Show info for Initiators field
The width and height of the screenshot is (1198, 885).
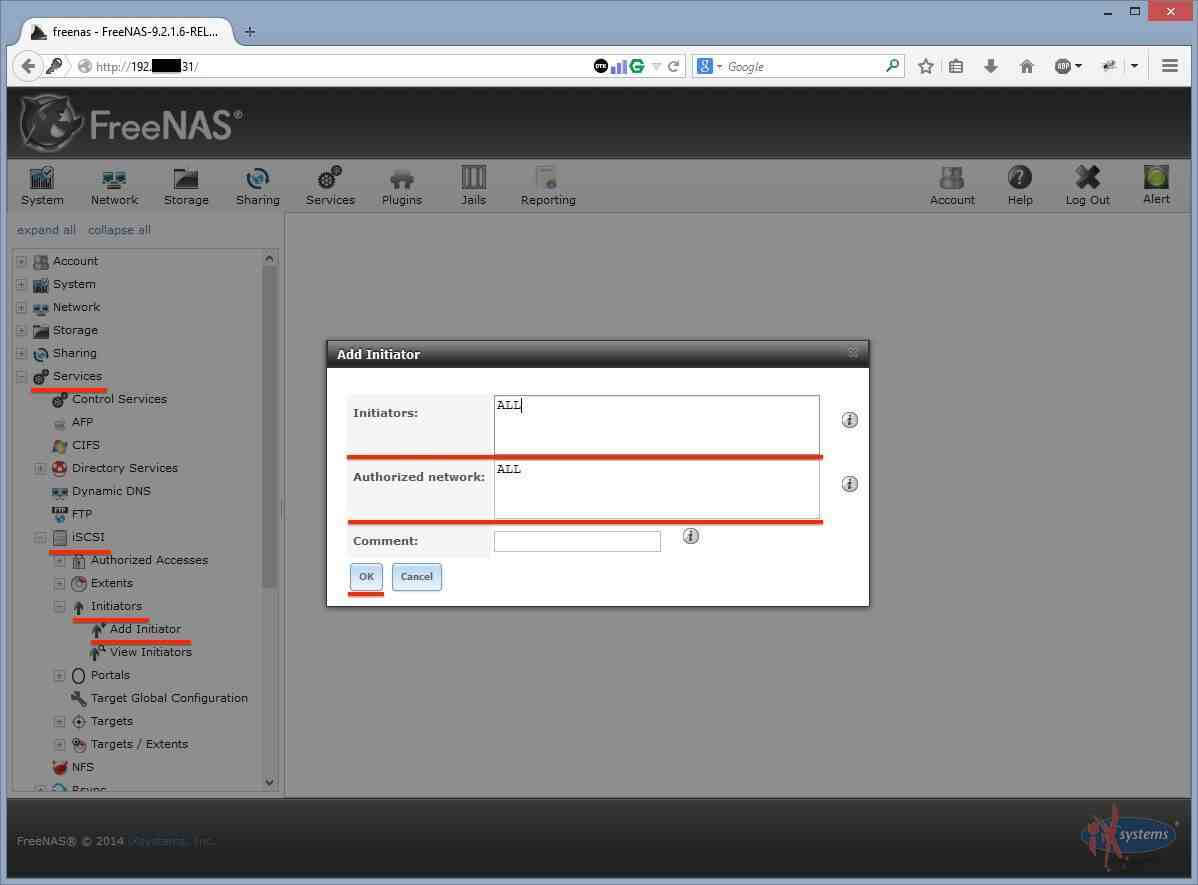click(850, 420)
